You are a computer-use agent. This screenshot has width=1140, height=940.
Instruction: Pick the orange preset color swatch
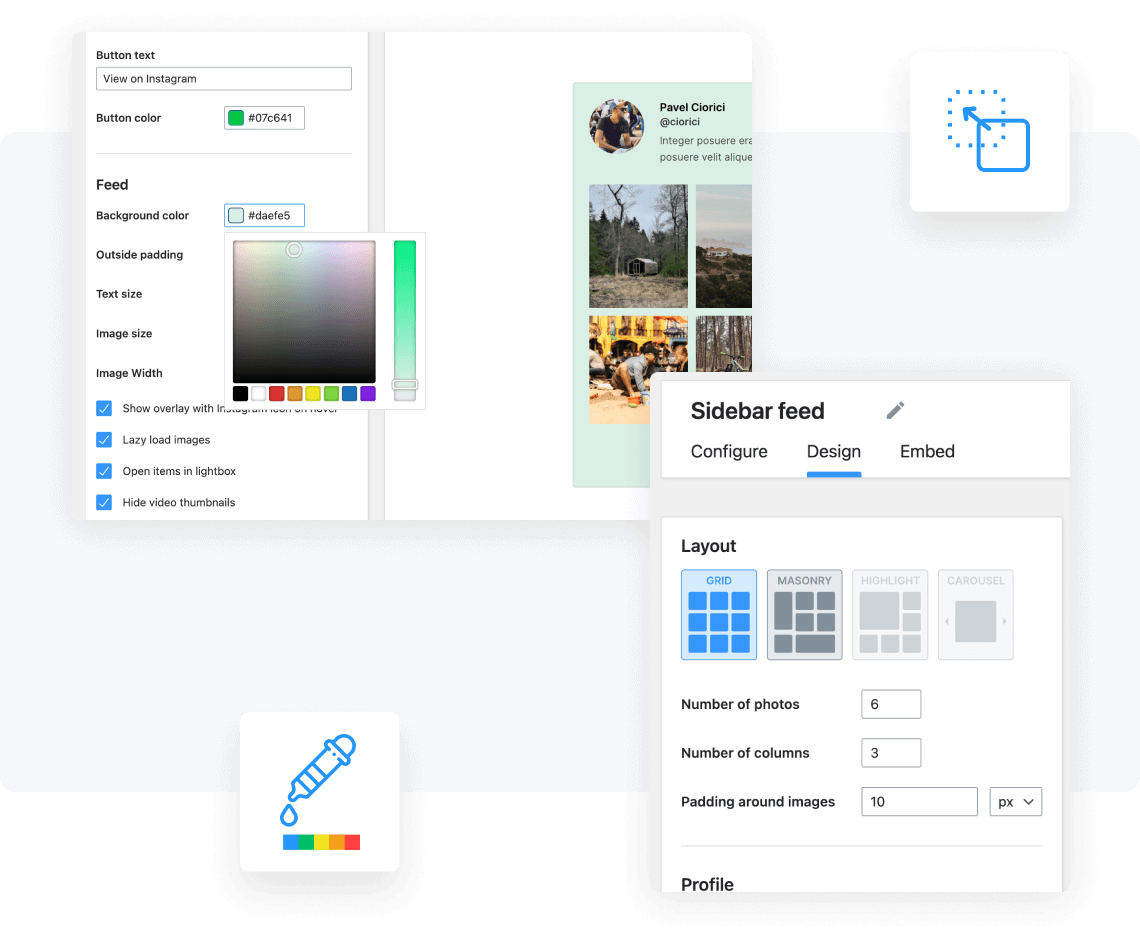point(295,393)
